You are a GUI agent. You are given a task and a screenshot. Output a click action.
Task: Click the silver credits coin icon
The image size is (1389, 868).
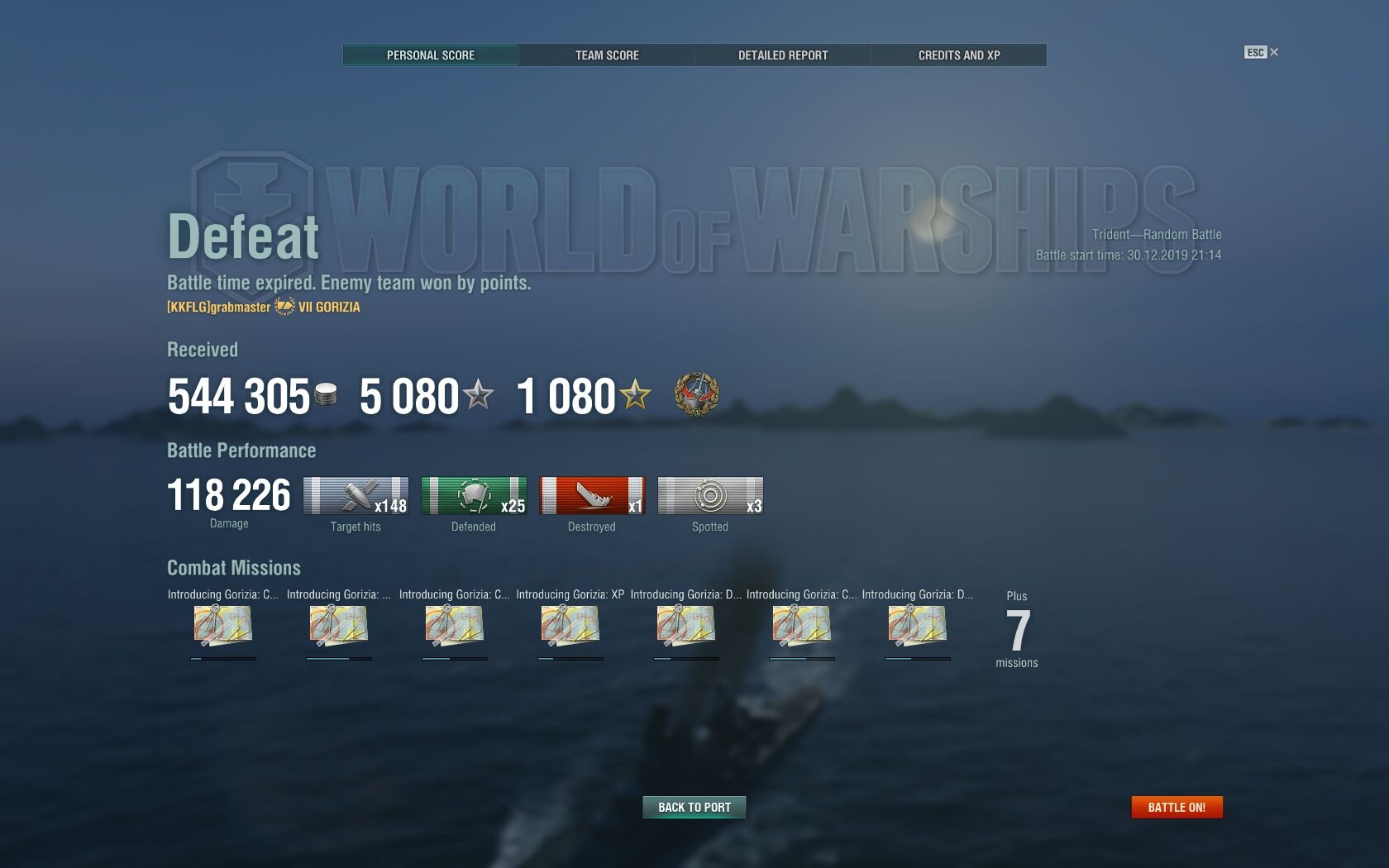point(326,394)
